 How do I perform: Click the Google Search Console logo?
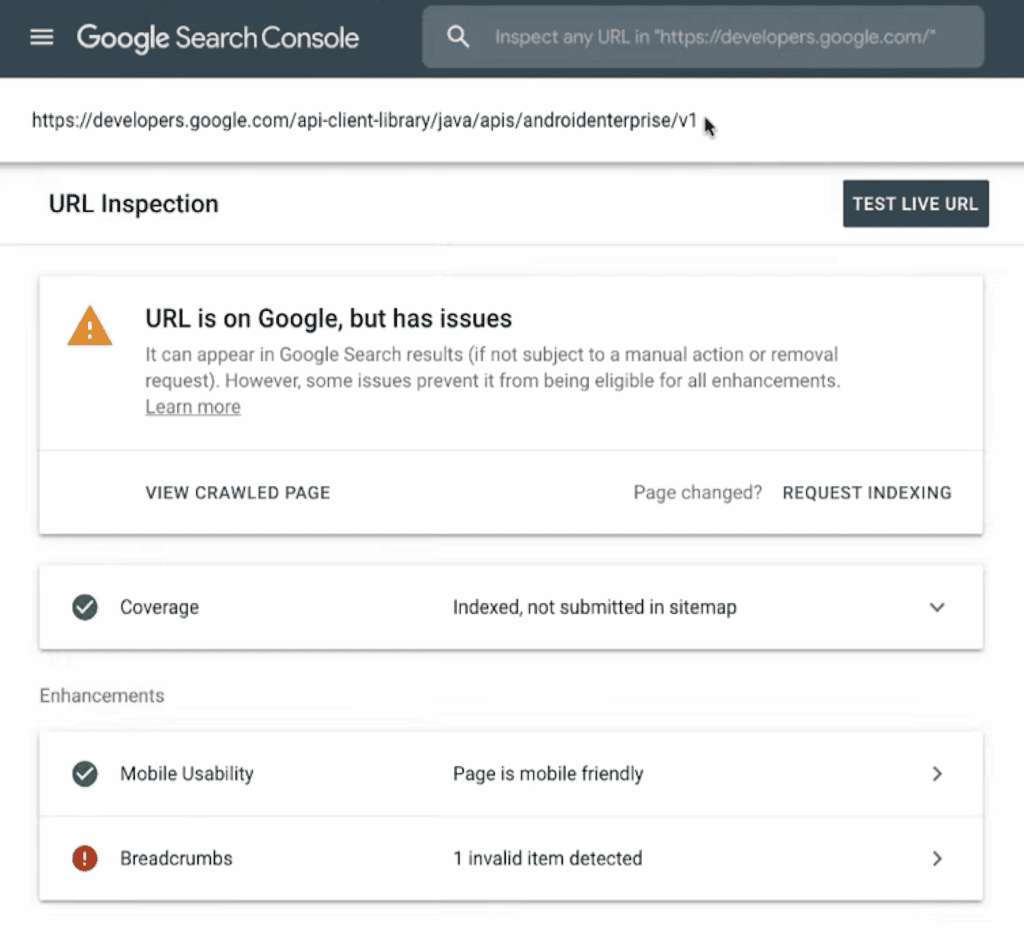(x=217, y=38)
